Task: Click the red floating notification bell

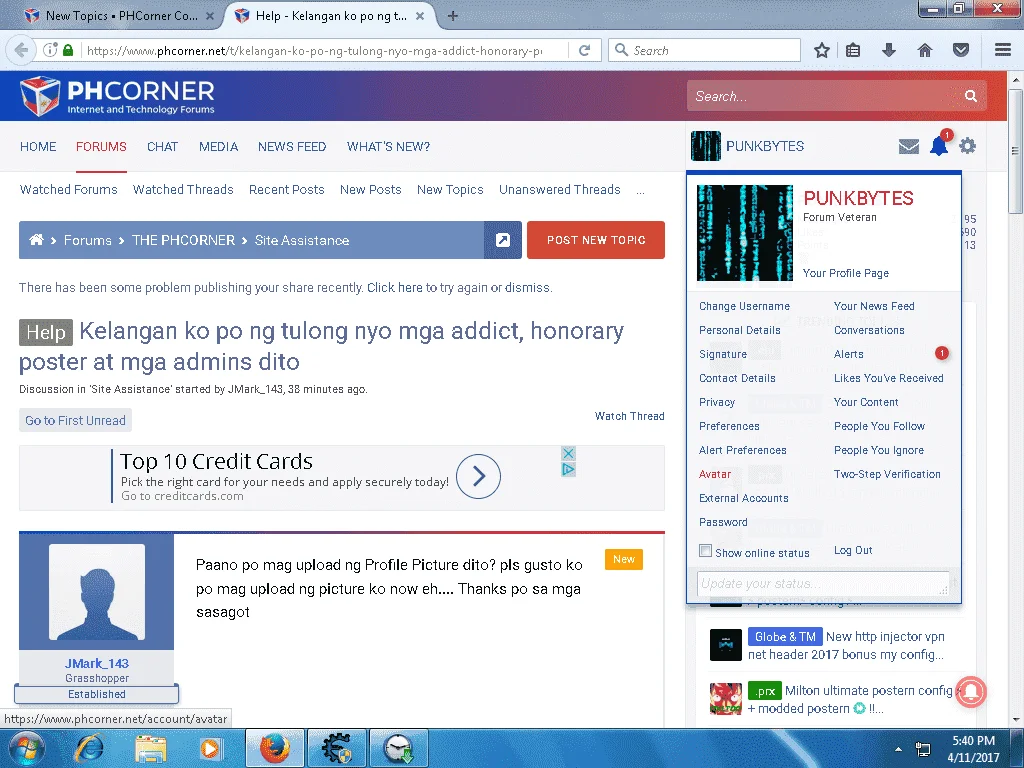Action: tap(971, 692)
